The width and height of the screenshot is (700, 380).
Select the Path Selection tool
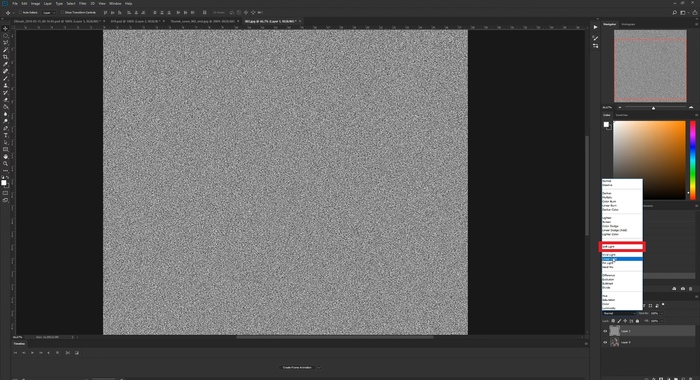[x=5, y=142]
